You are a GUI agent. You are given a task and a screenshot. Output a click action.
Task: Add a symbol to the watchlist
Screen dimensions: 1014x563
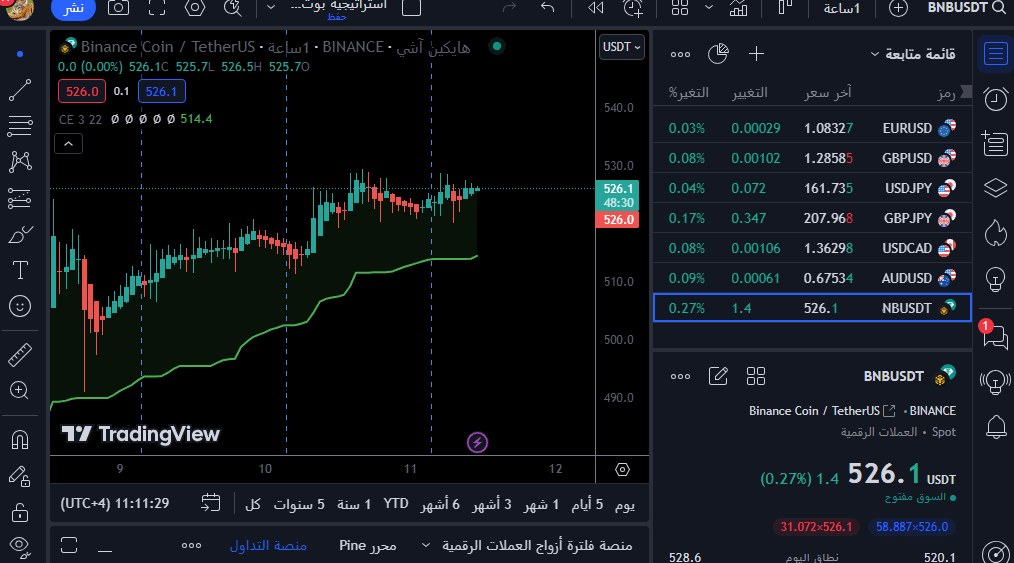coord(756,54)
